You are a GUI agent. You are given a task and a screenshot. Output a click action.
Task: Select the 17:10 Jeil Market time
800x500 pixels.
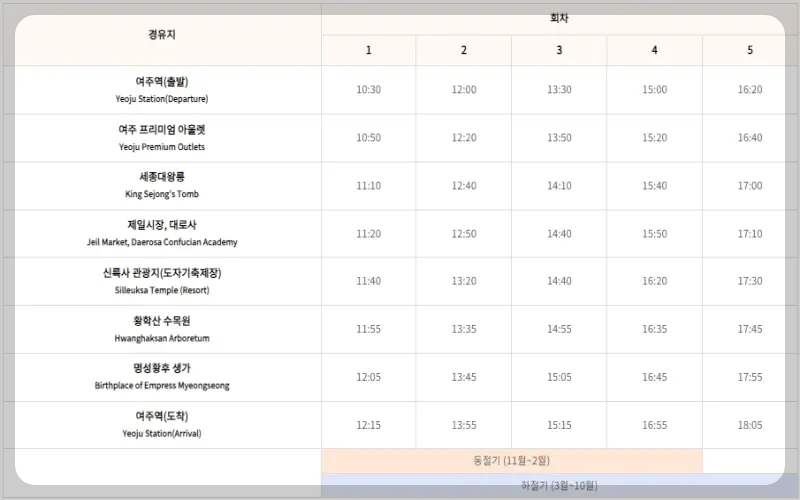tap(750, 234)
